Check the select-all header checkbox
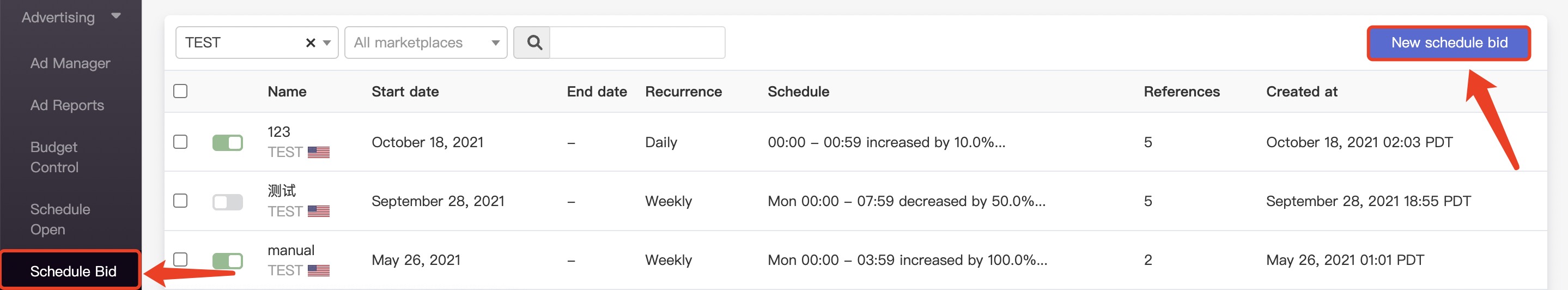 point(180,92)
